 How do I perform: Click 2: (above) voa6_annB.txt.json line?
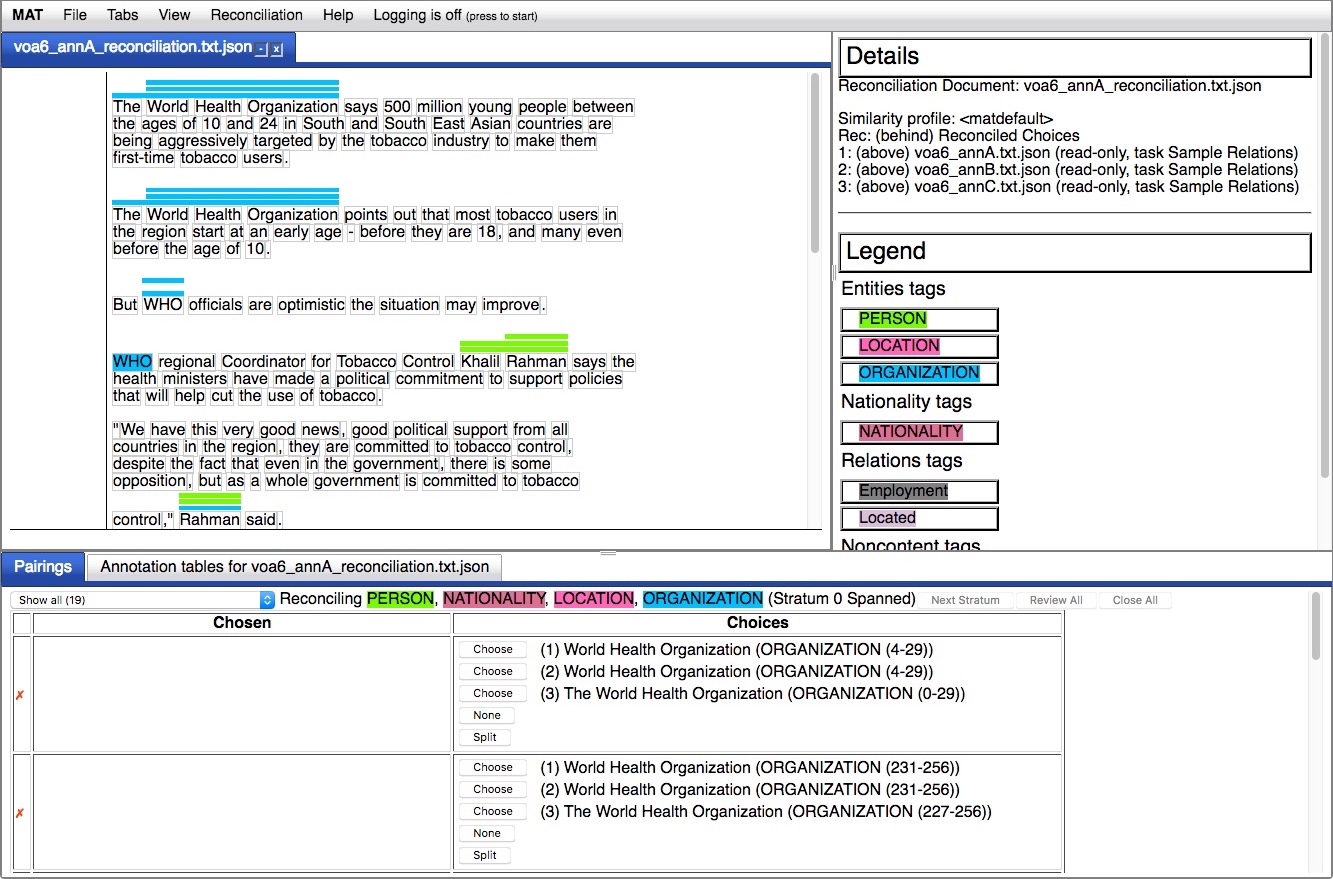(x=1068, y=170)
